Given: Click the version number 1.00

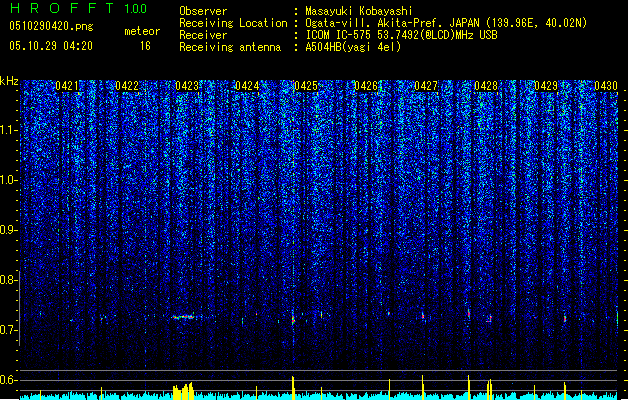Looking at the screenshot, I should [135, 8].
